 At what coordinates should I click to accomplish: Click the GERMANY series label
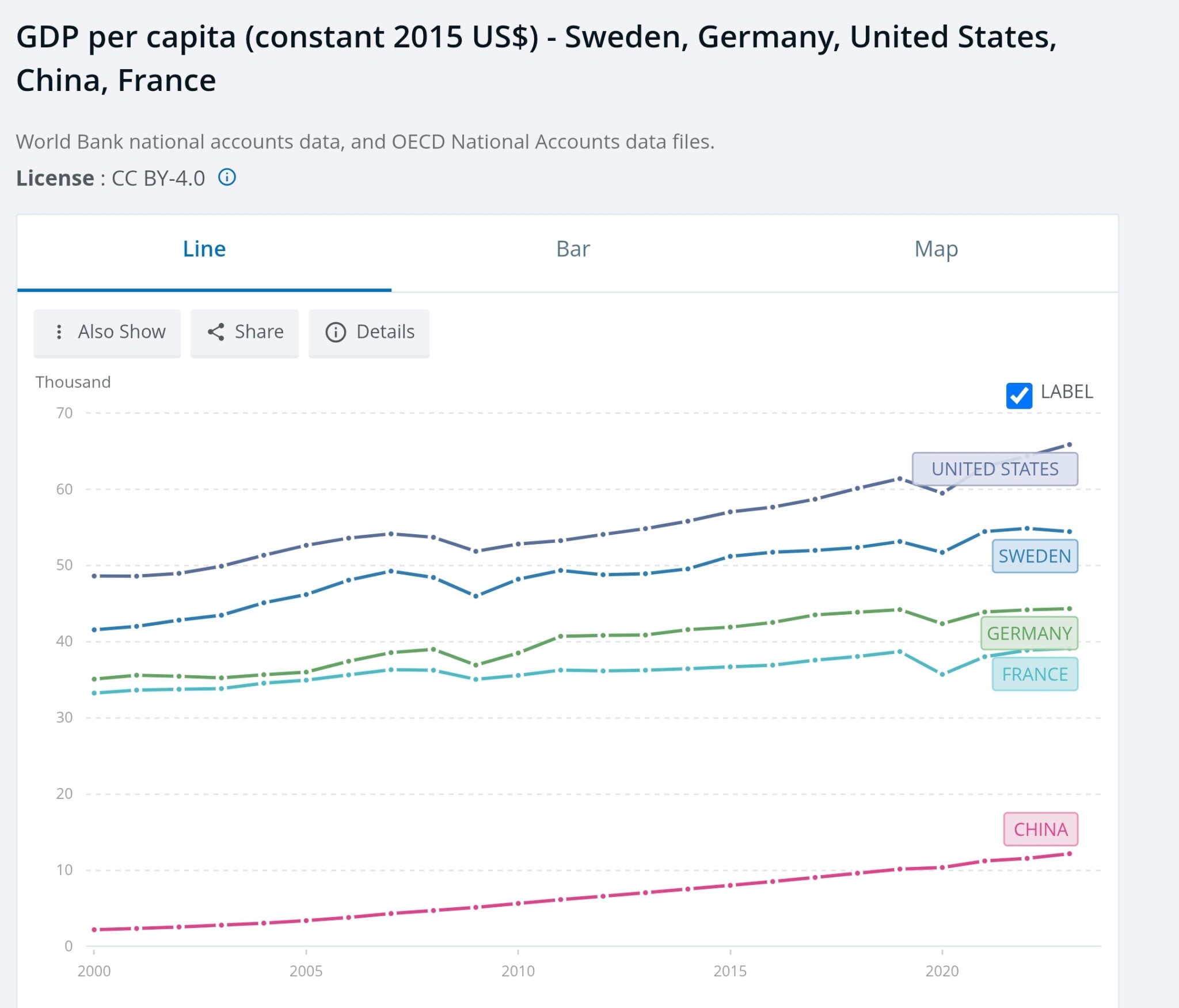coord(1029,633)
